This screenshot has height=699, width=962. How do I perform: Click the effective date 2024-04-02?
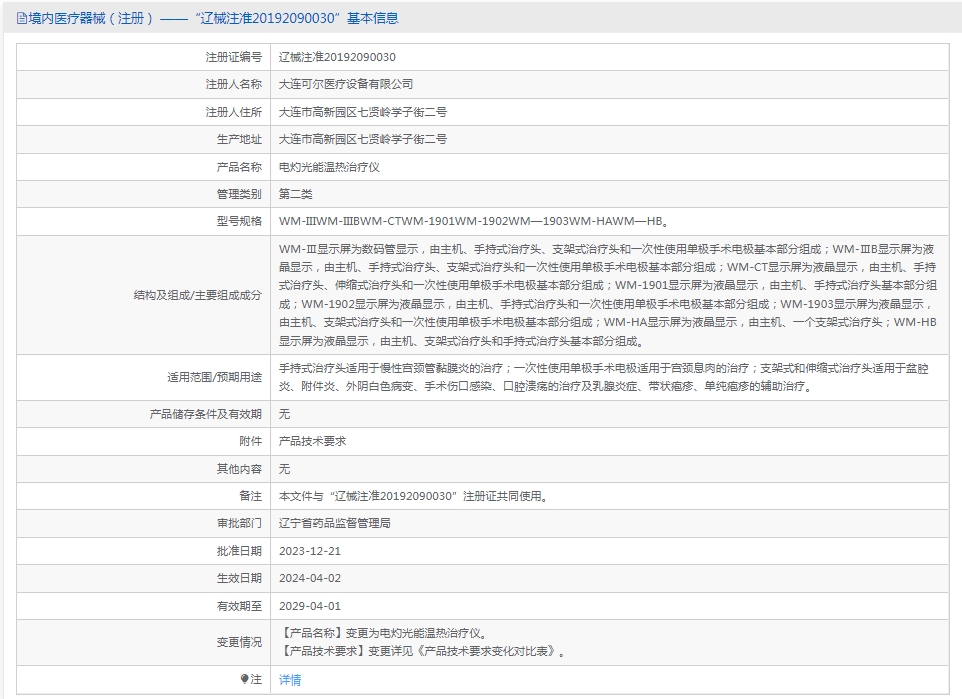tap(310, 578)
